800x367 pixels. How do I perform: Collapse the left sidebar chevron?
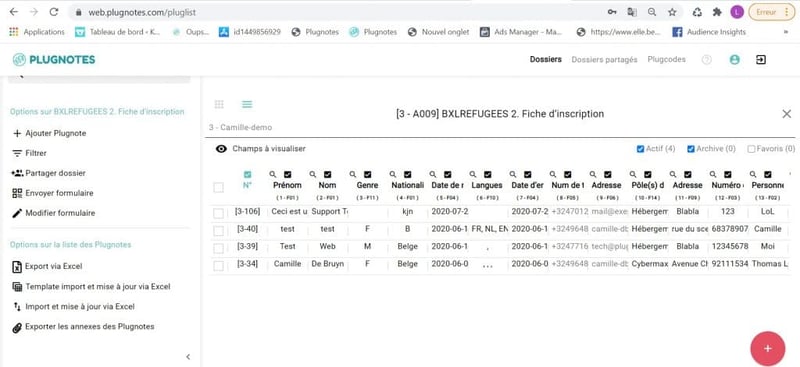pos(188,357)
